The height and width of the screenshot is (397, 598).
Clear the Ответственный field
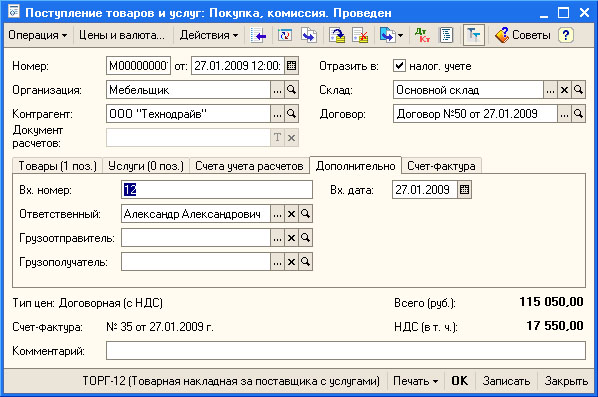[x=291, y=214]
